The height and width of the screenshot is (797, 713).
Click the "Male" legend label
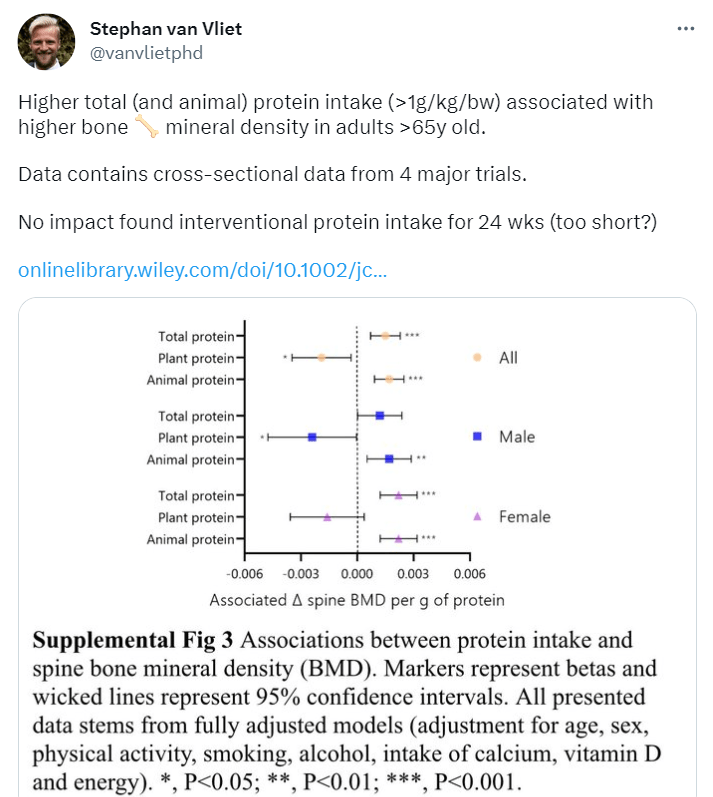point(517,437)
